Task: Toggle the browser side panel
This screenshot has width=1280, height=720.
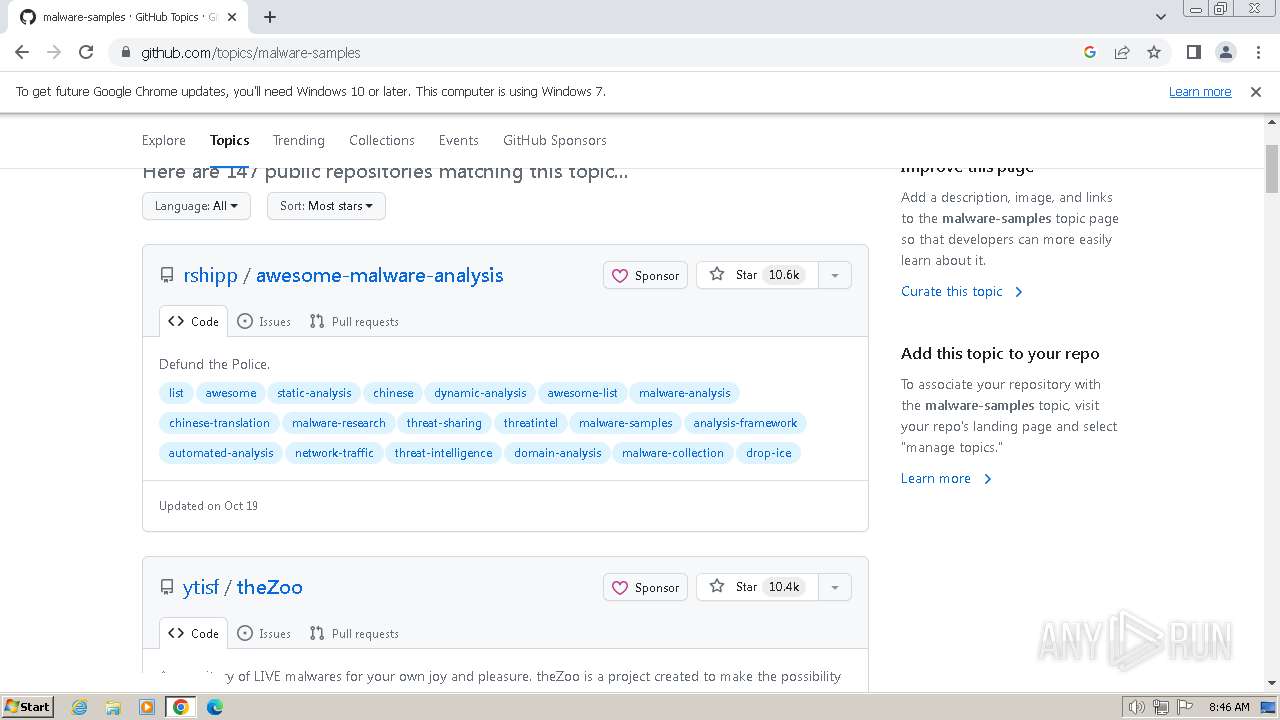Action: click(x=1193, y=52)
